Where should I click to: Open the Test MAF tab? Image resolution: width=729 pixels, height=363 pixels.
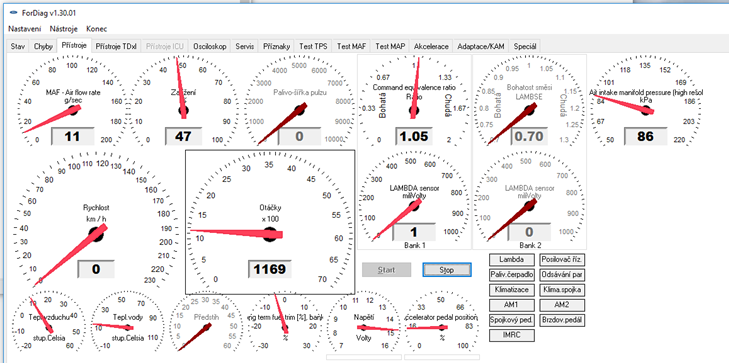tap(351, 46)
